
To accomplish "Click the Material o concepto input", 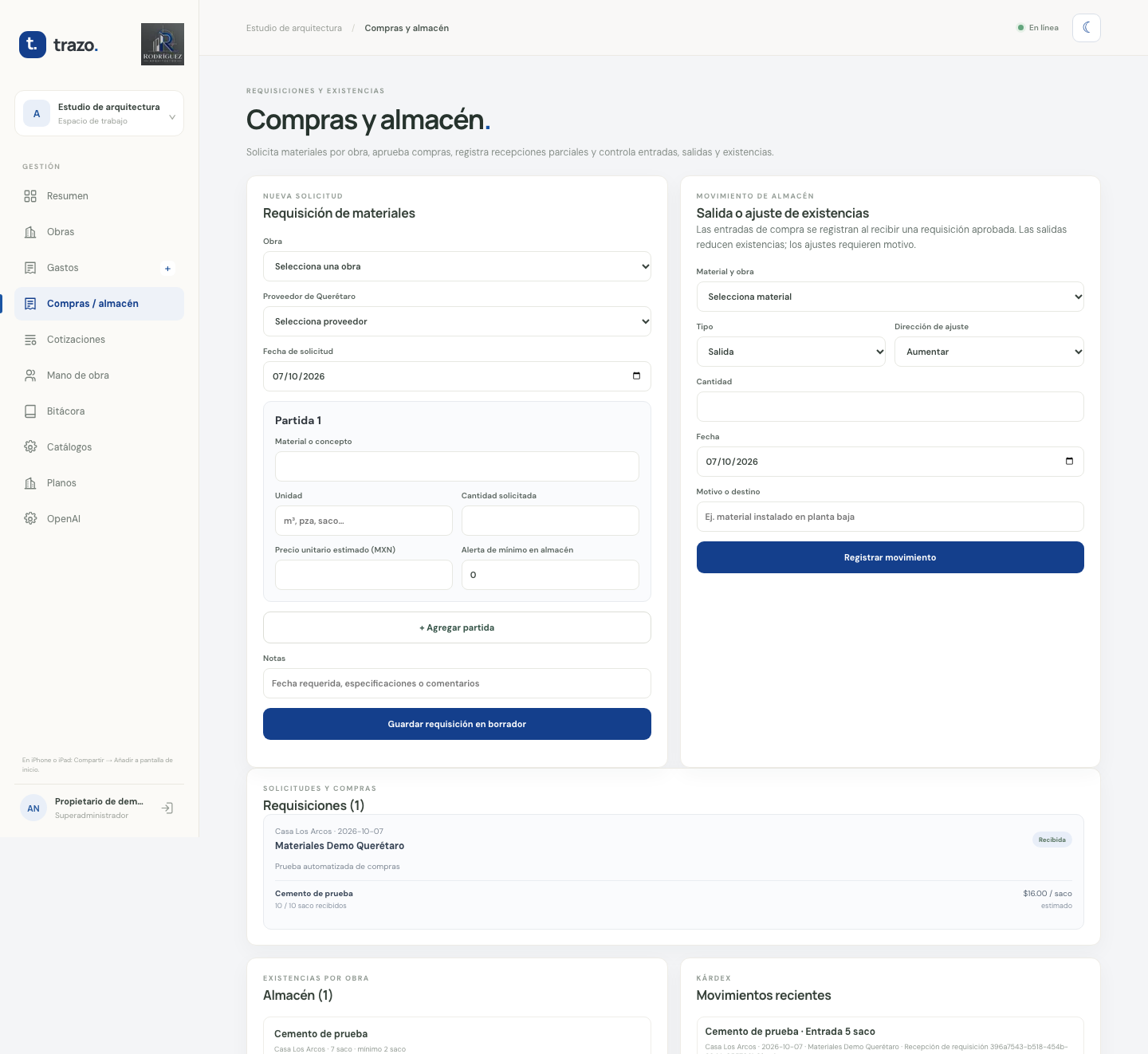I will 457,466.
